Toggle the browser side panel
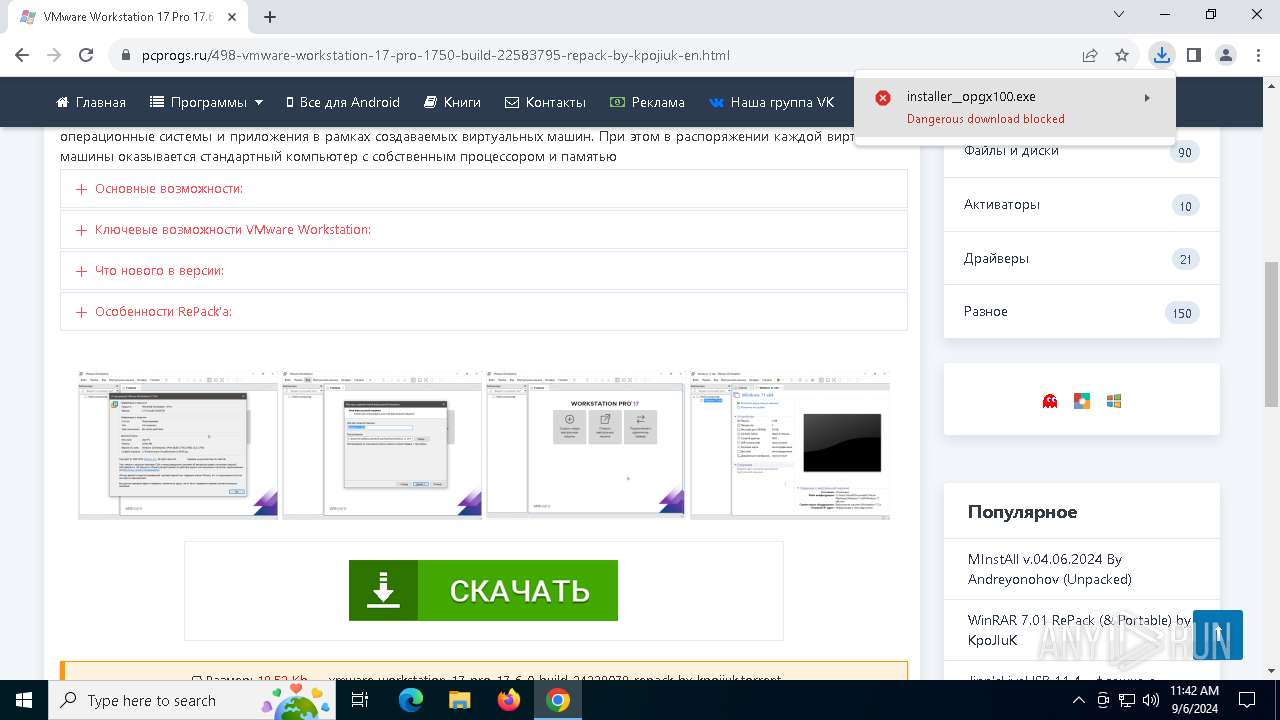The height and width of the screenshot is (720, 1280). 1193,55
